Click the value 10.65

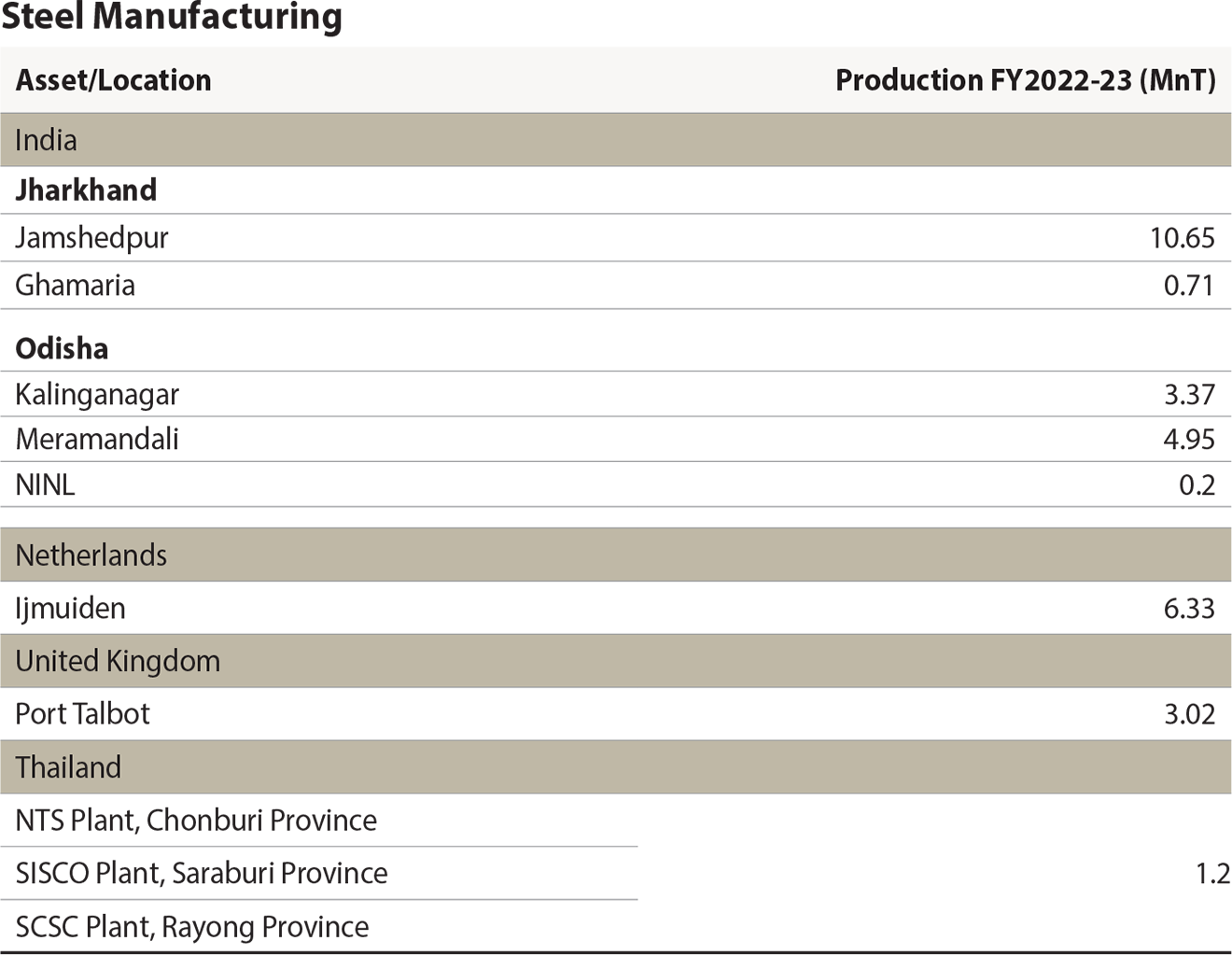click(1182, 237)
